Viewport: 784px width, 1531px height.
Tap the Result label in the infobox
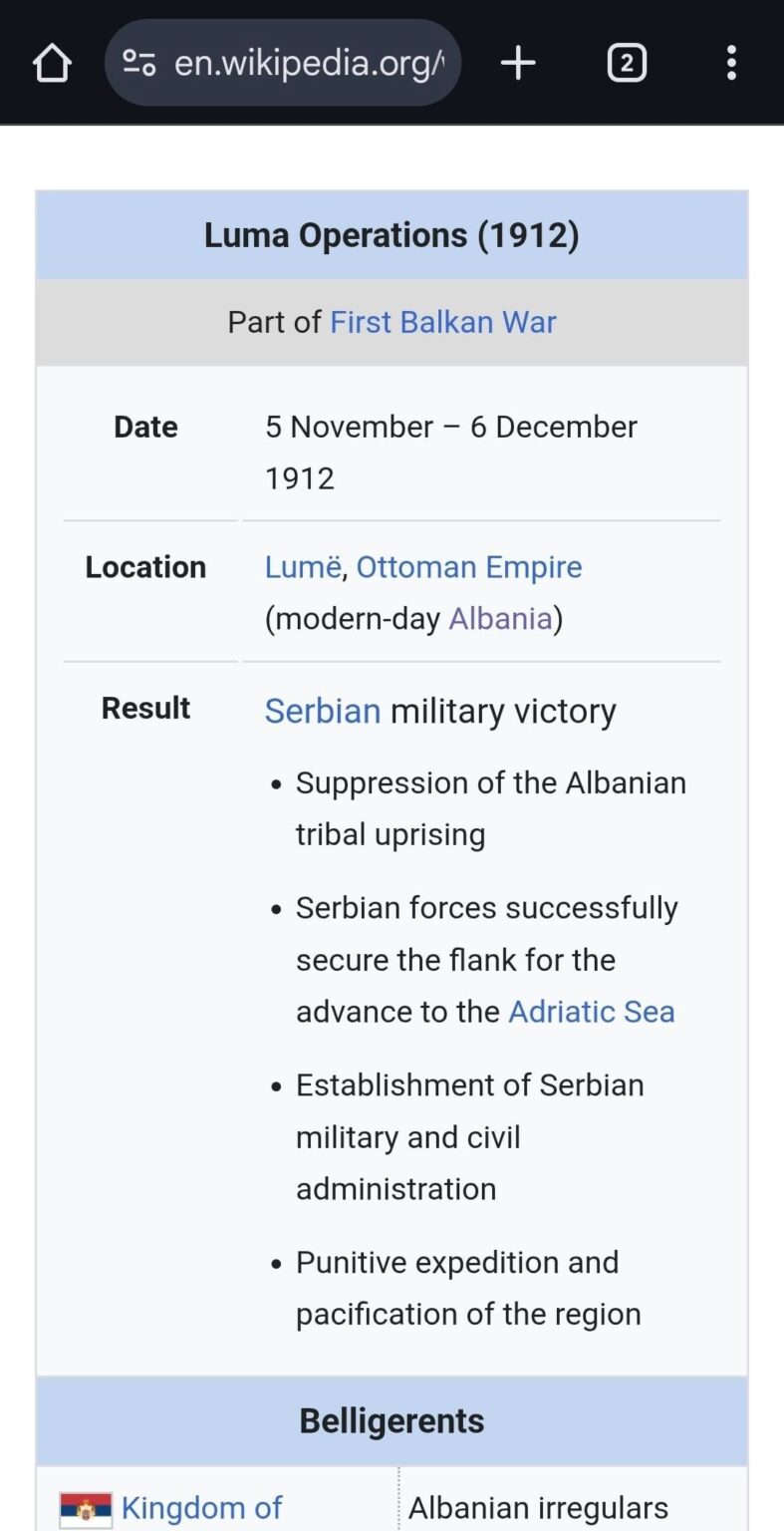pos(145,708)
